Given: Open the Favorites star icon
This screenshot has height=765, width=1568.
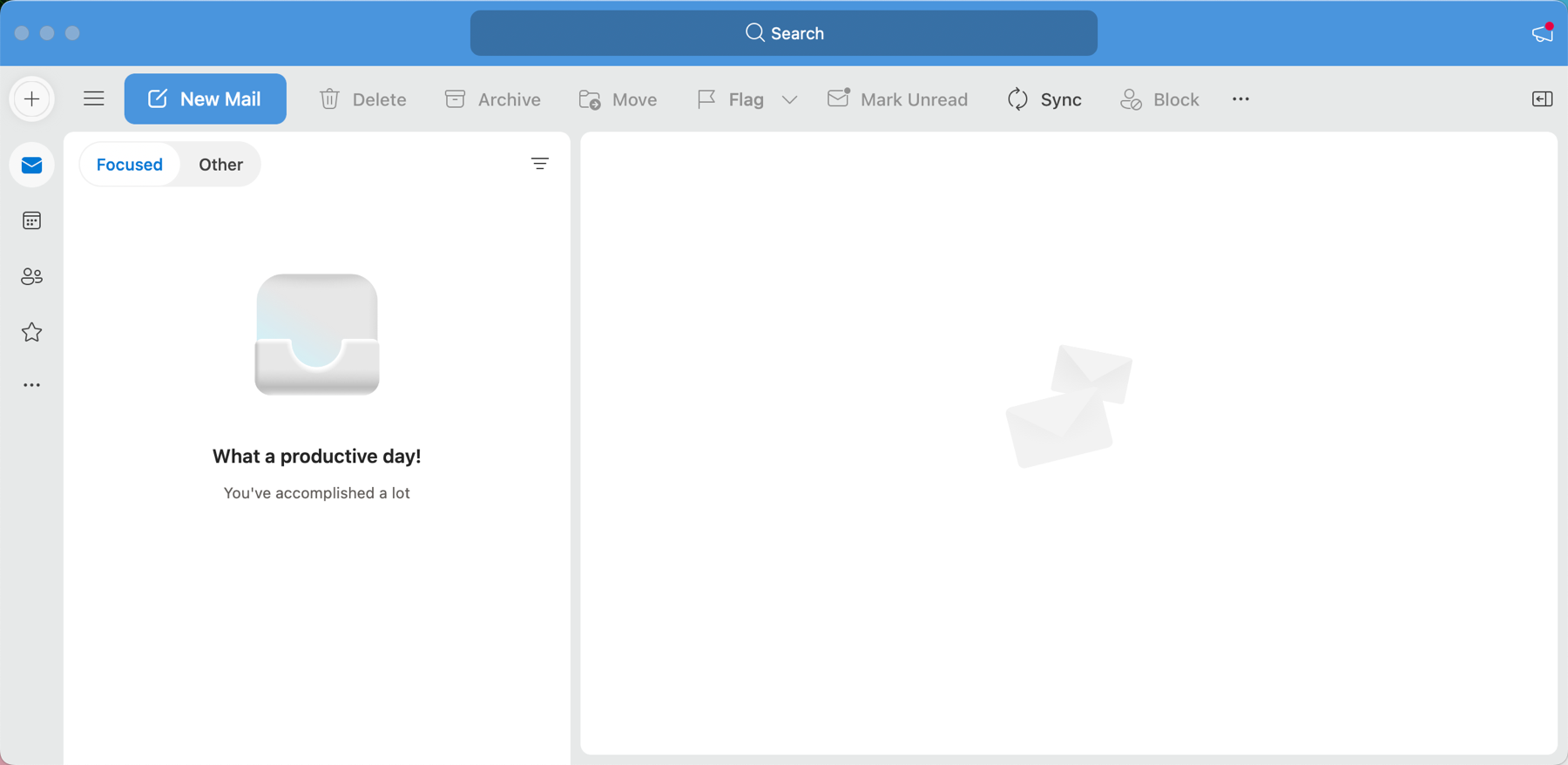Looking at the screenshot, I should tap(32, 332).
